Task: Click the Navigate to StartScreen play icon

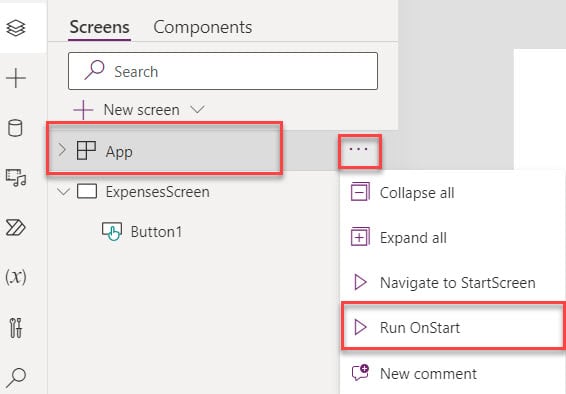Action: tap(360, 282)
